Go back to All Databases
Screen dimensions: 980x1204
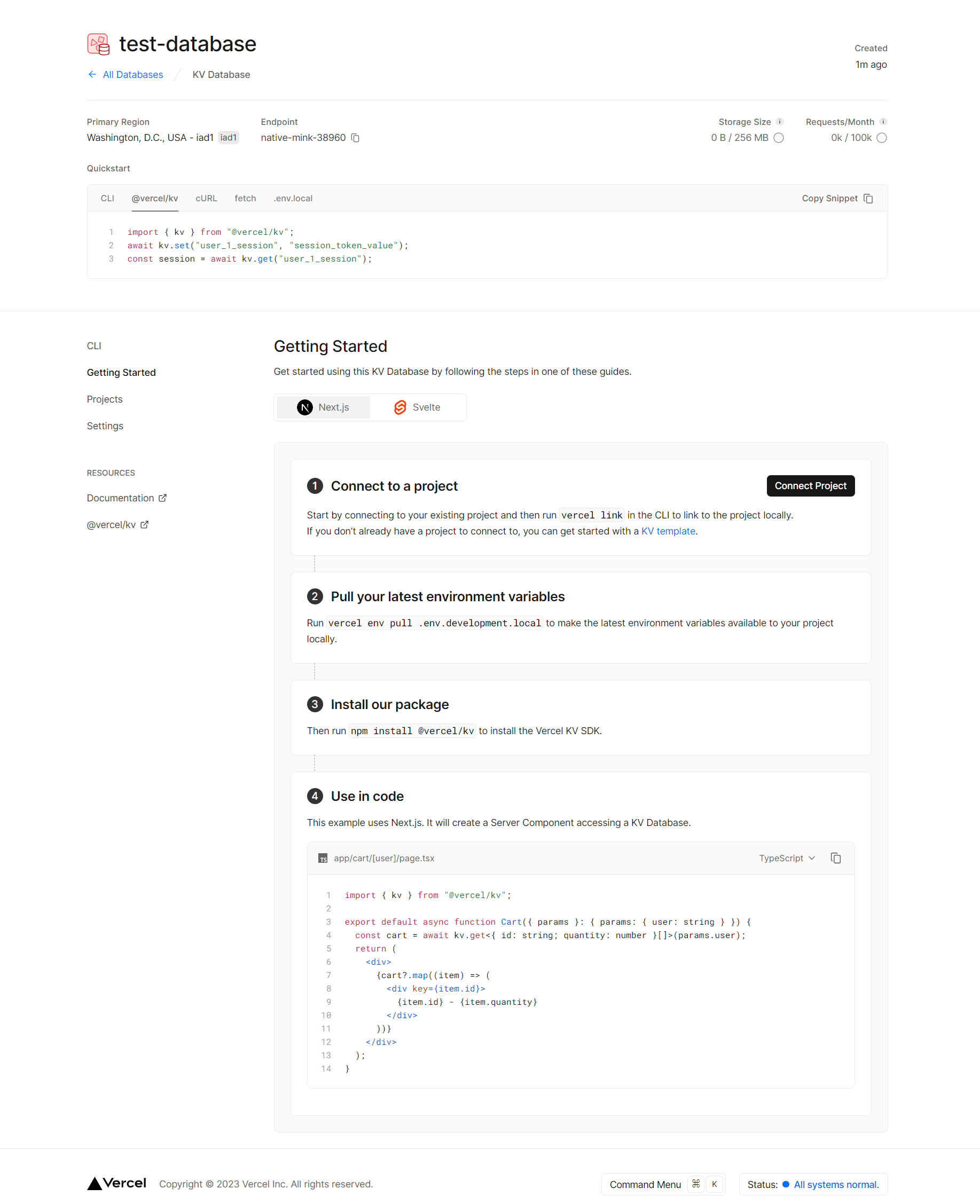pyautogui.click(x=132, y=75)
